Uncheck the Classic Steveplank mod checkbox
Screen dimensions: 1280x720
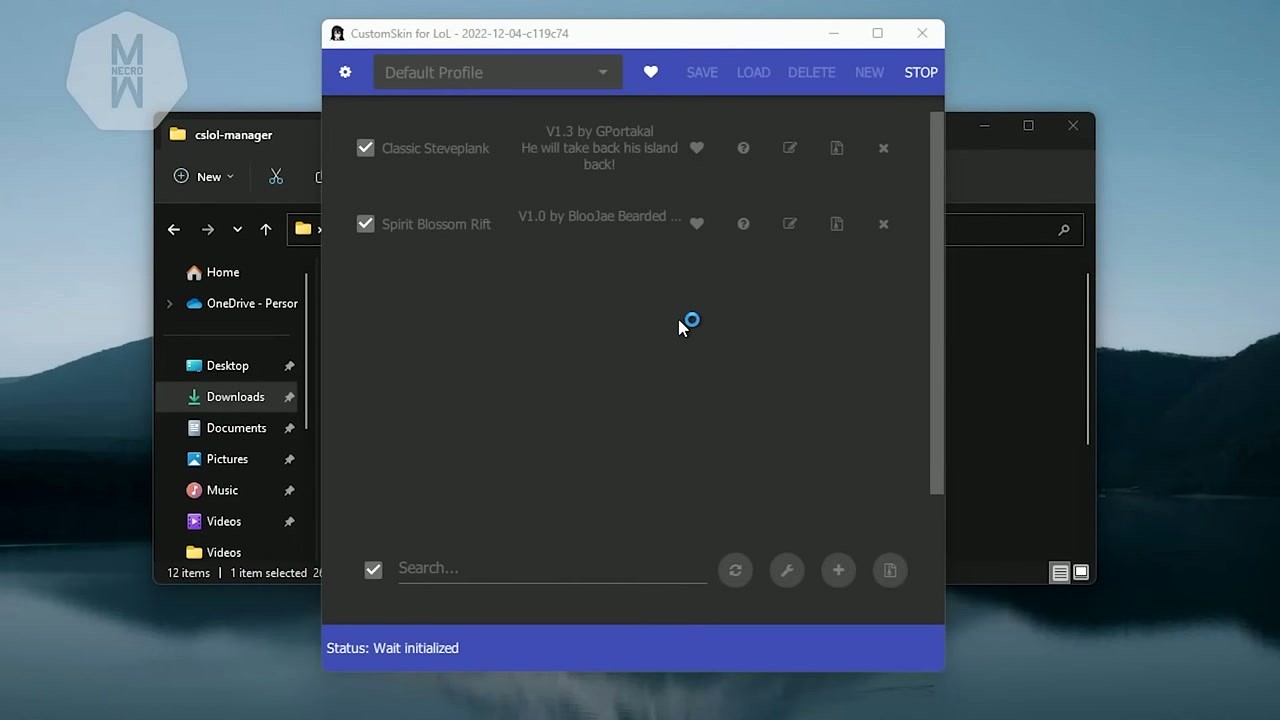click(365, 148)
